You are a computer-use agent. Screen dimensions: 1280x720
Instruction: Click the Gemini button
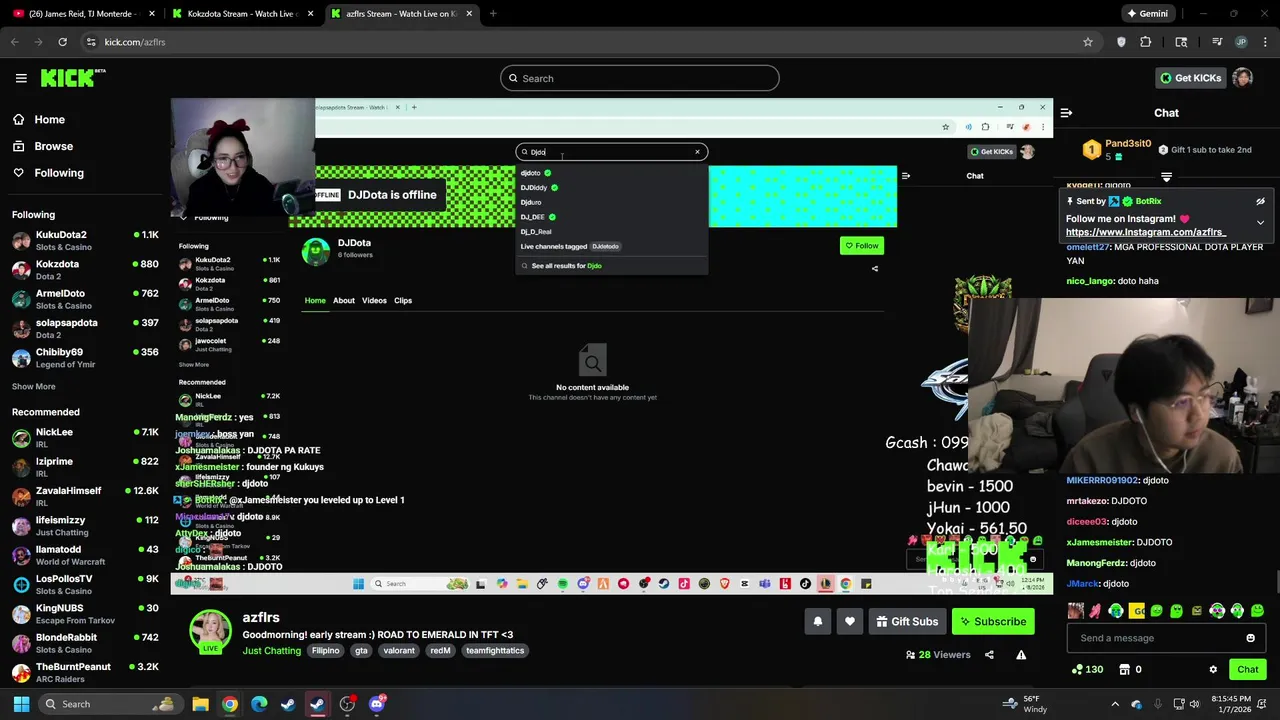pos(1147,14)
